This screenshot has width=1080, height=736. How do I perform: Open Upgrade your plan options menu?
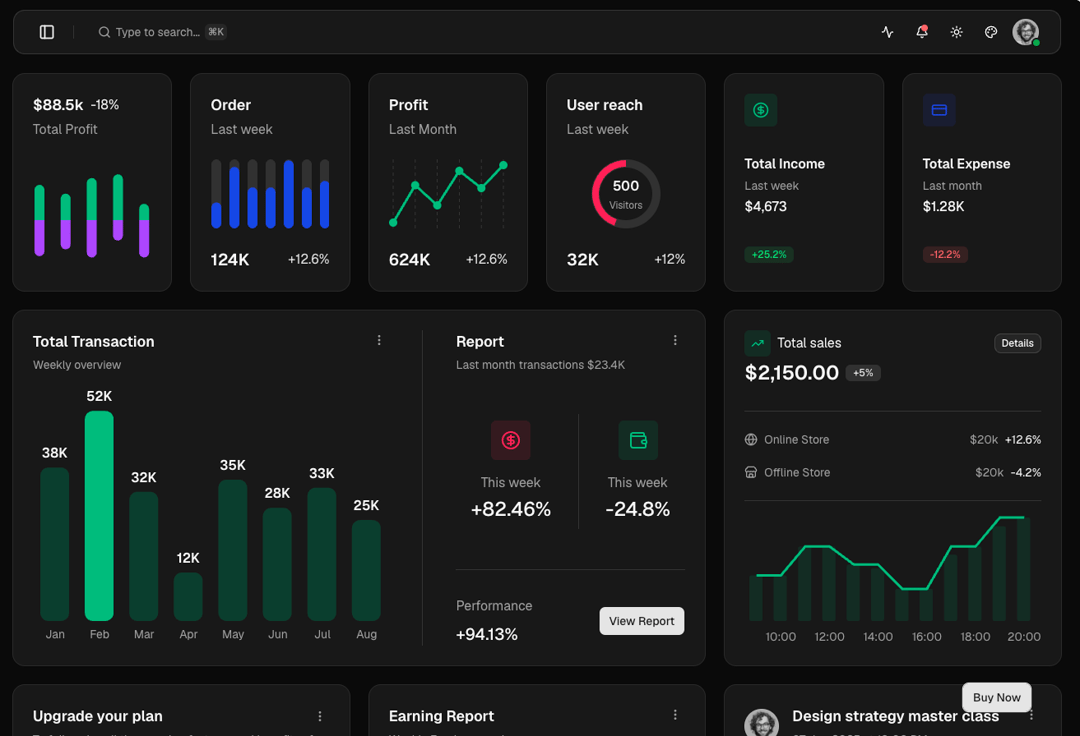[320, 716]
